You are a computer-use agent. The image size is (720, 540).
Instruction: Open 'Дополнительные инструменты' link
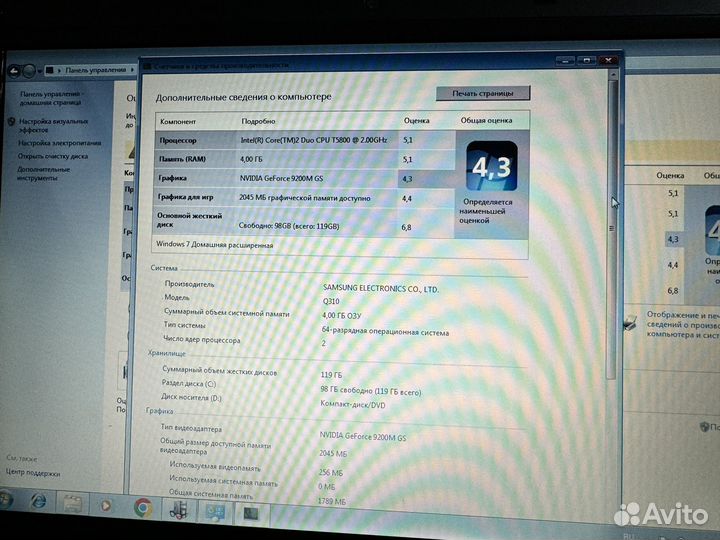tap(43, 173)
